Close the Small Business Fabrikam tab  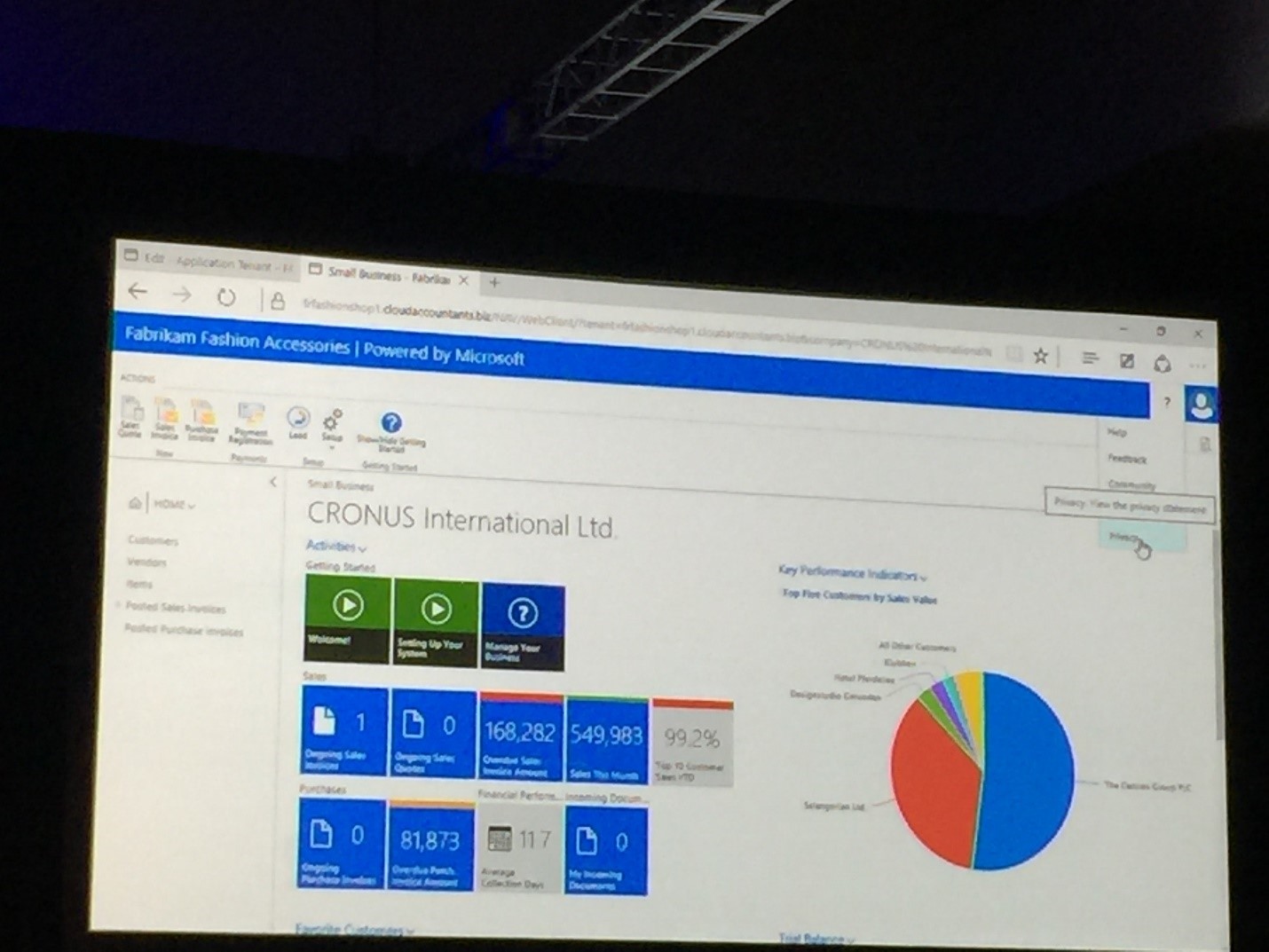click(463, 280)
